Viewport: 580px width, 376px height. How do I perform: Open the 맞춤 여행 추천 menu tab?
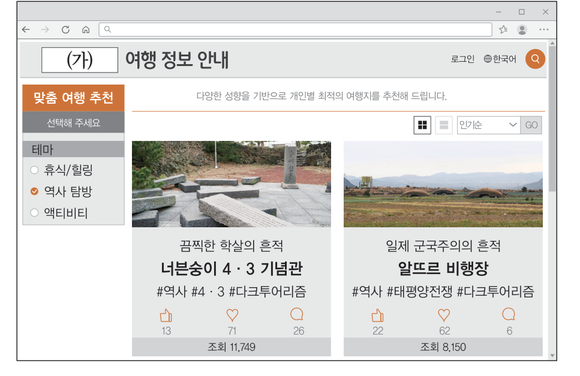[73, 98]
